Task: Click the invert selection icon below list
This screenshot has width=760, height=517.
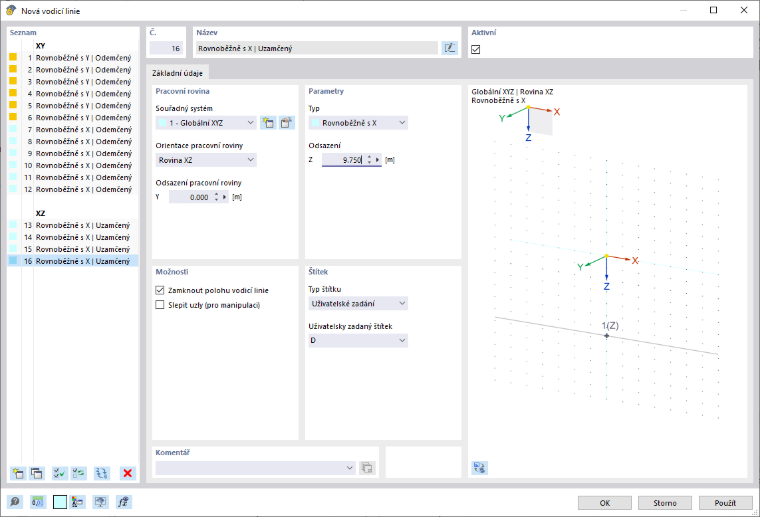Action: click(x=79, y=473)
